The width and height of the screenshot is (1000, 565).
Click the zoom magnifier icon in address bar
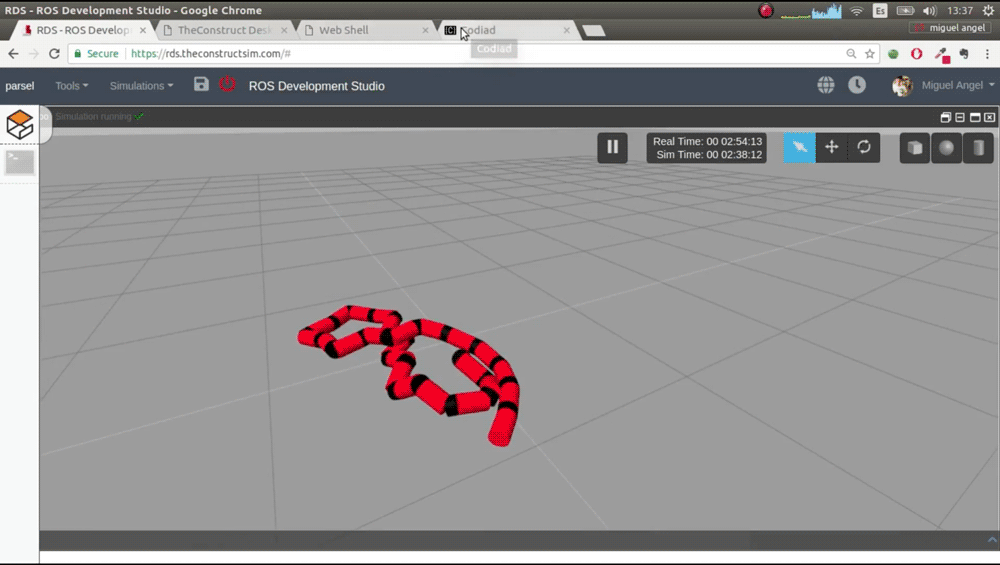(x=851, y=54)
